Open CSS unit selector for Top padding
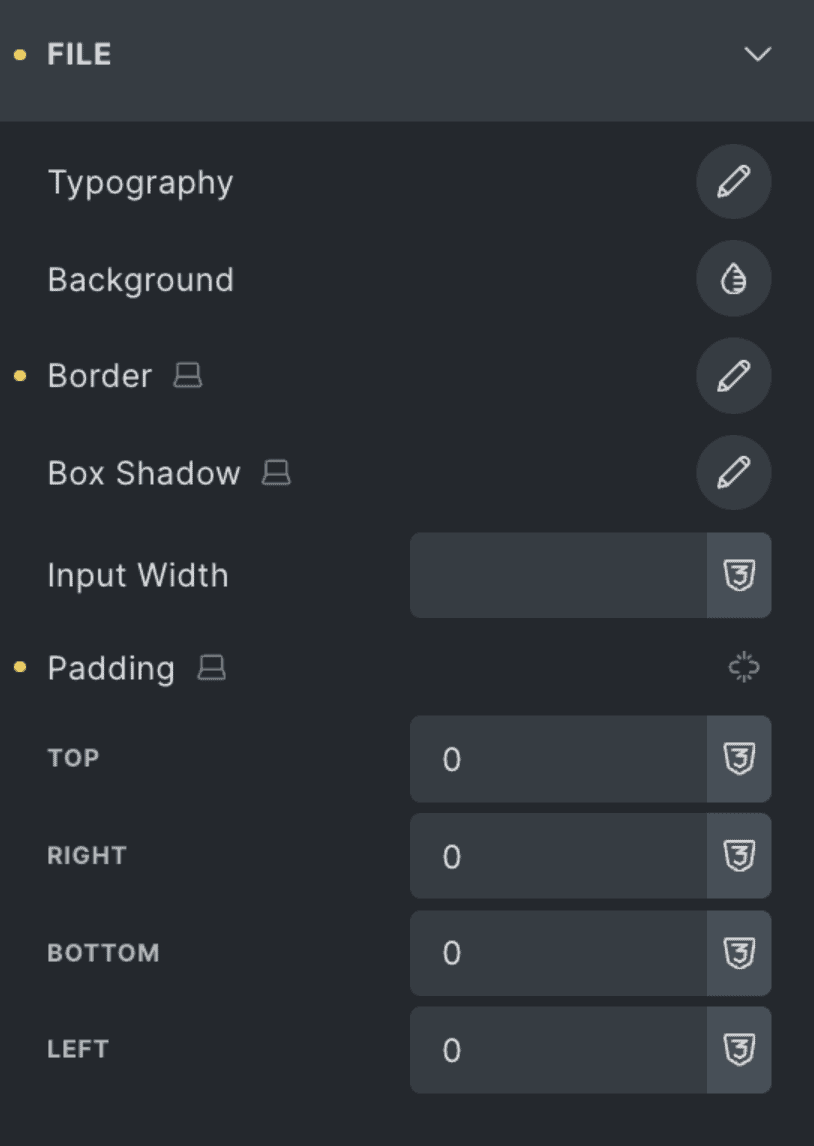Image resolution: width=814 pixels, height=1146 pixels. point(739,759)
